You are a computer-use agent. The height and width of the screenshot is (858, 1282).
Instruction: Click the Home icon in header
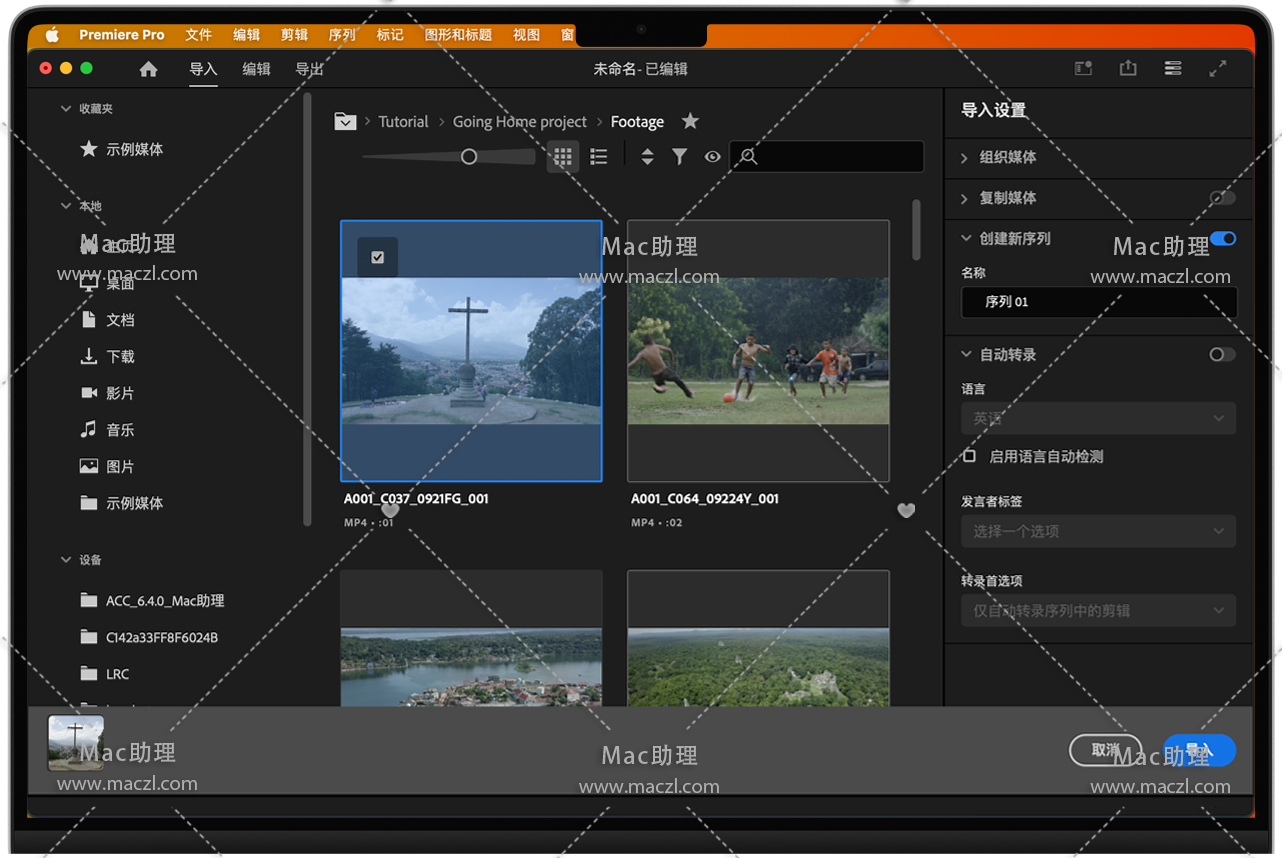click(x=148, y=69)
